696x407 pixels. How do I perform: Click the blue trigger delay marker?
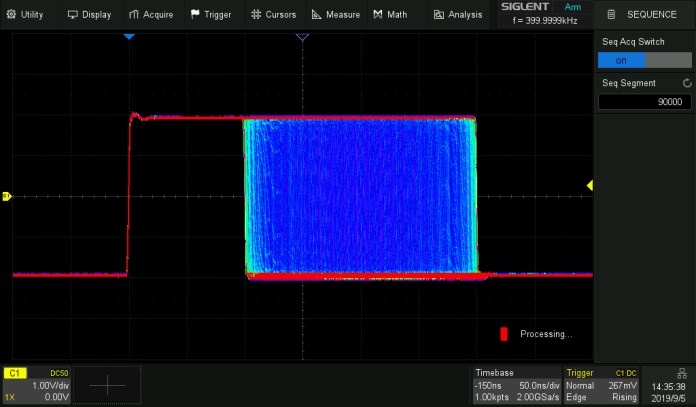point(128,37)
